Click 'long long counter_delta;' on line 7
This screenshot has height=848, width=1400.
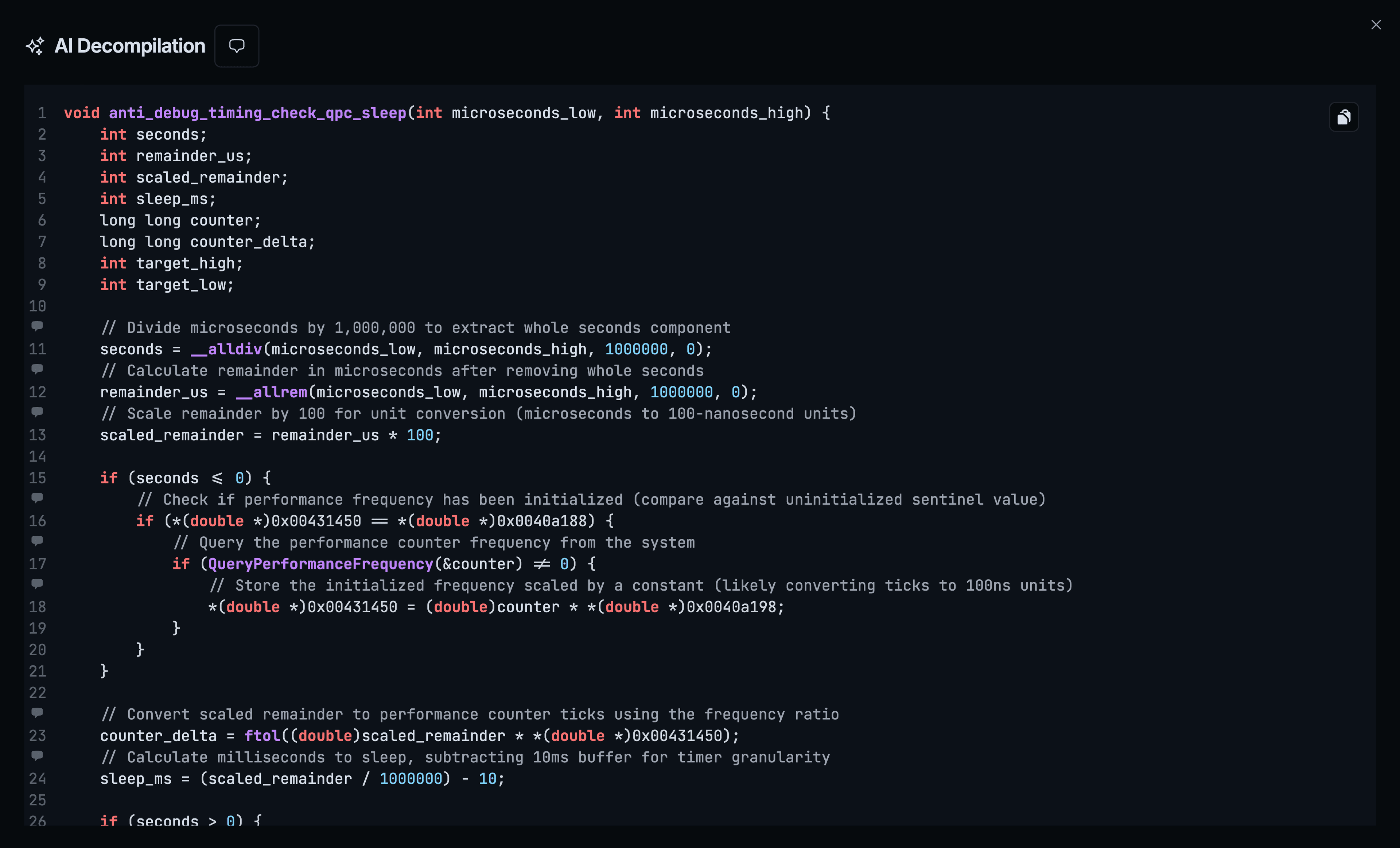click(207, 242)
